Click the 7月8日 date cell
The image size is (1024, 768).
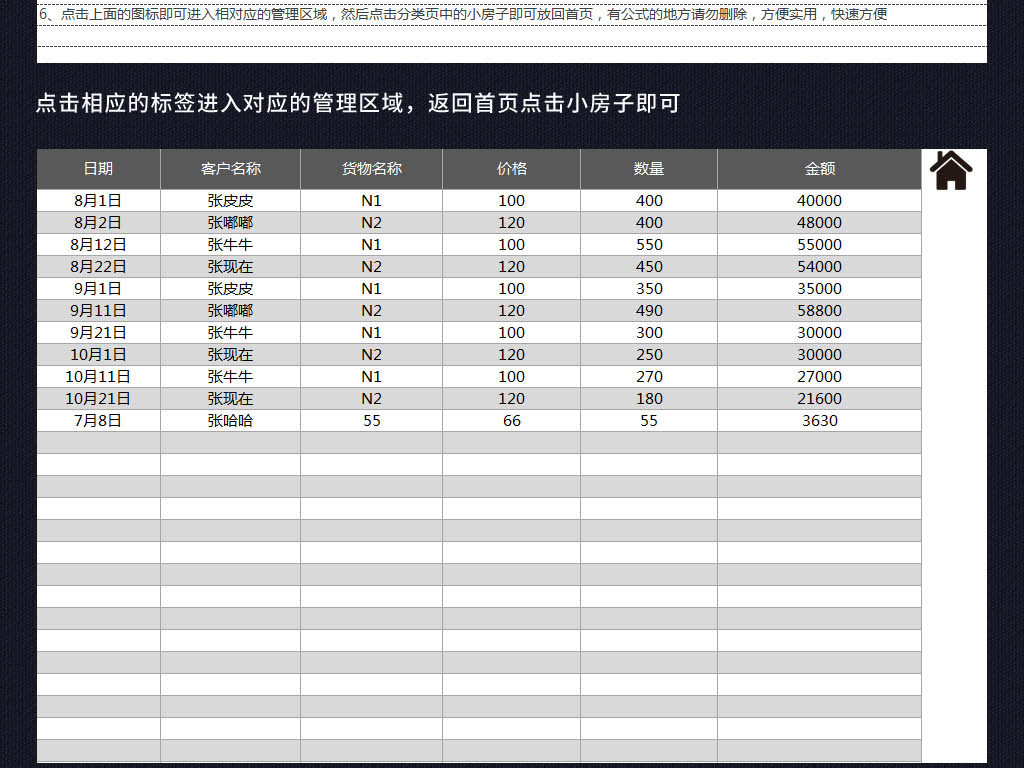click(x=99, y=421)
